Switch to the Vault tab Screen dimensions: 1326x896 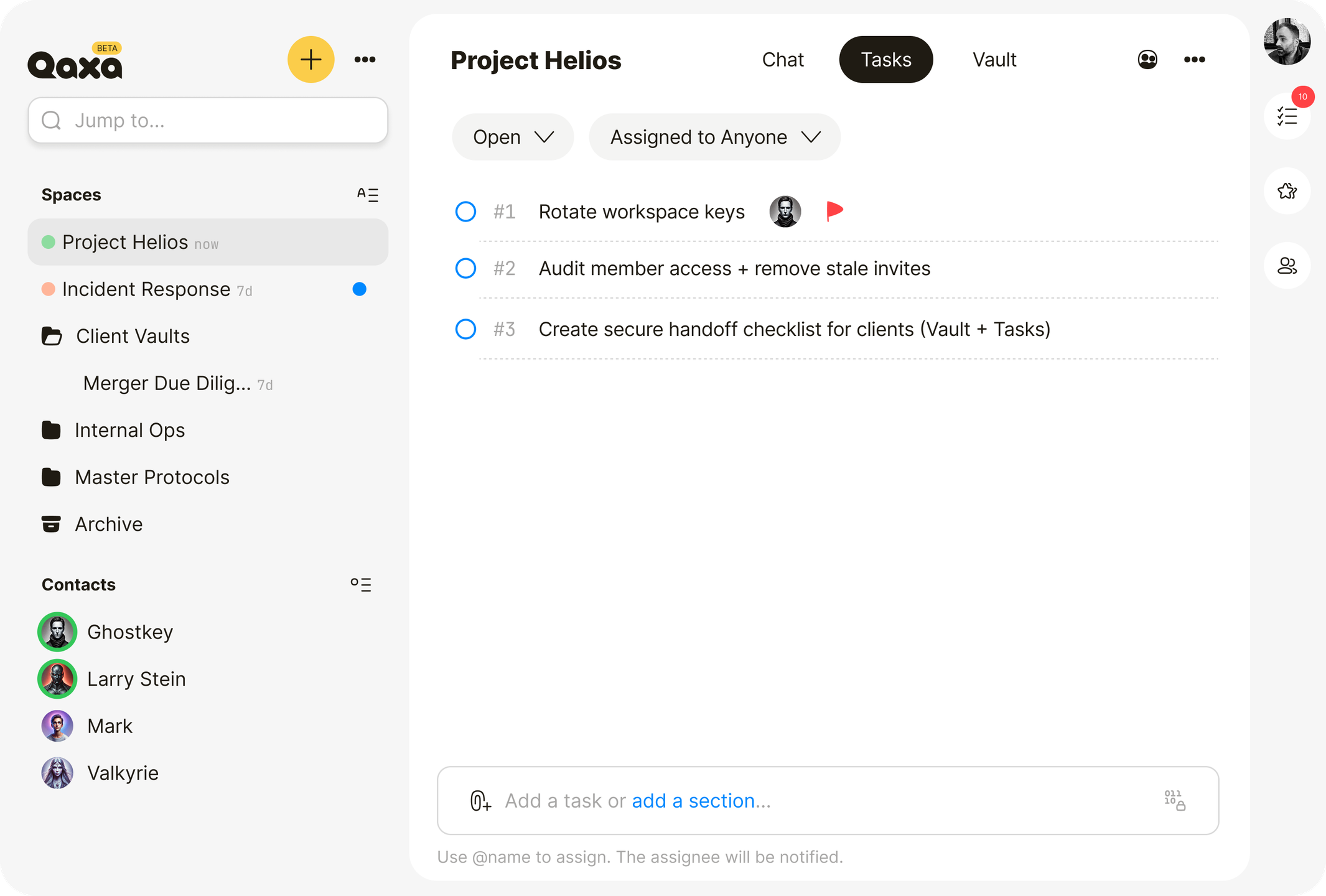pyautogui.click(x=994, y=60)
